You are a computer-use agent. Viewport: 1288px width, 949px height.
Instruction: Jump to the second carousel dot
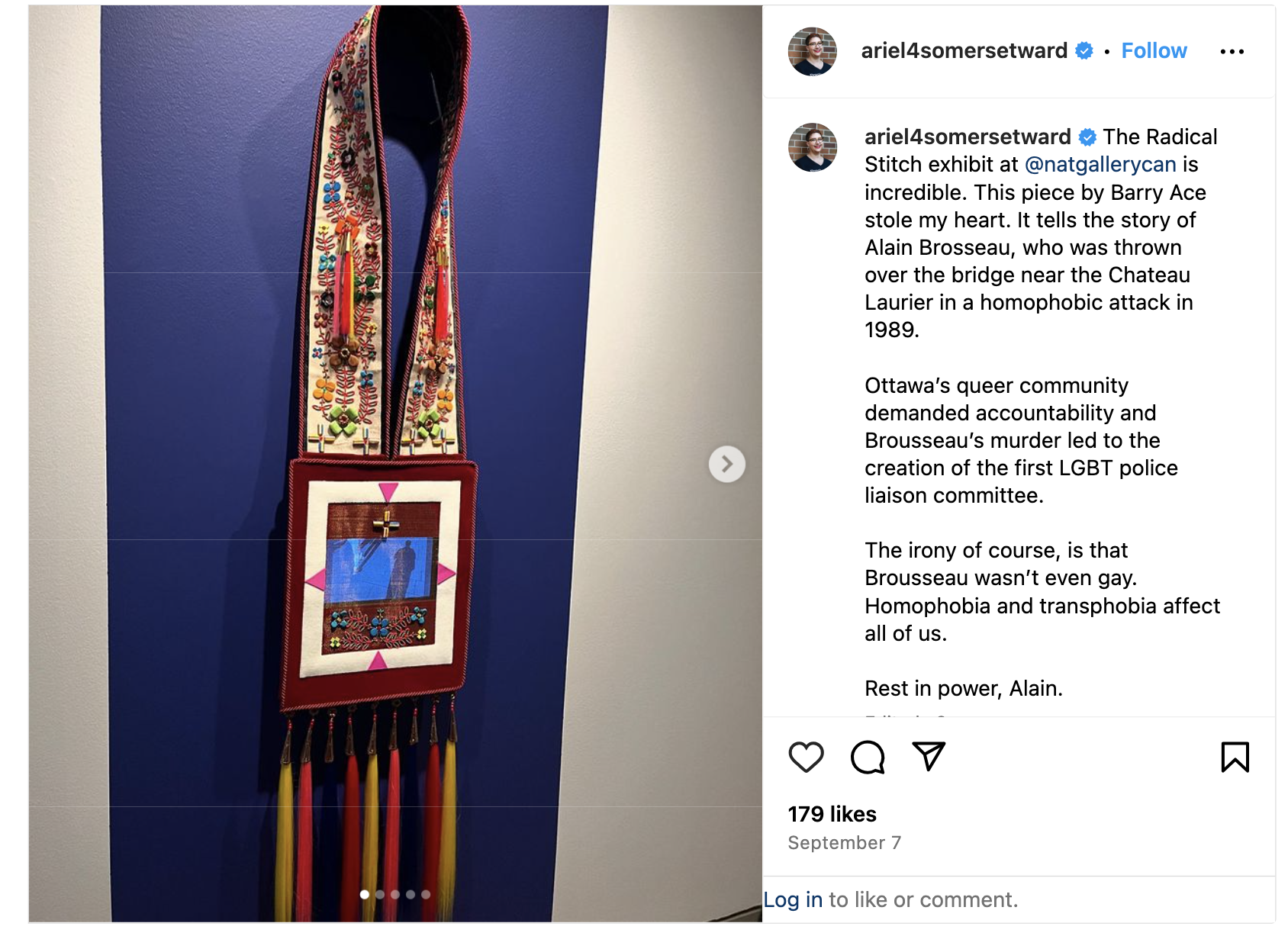380,894
